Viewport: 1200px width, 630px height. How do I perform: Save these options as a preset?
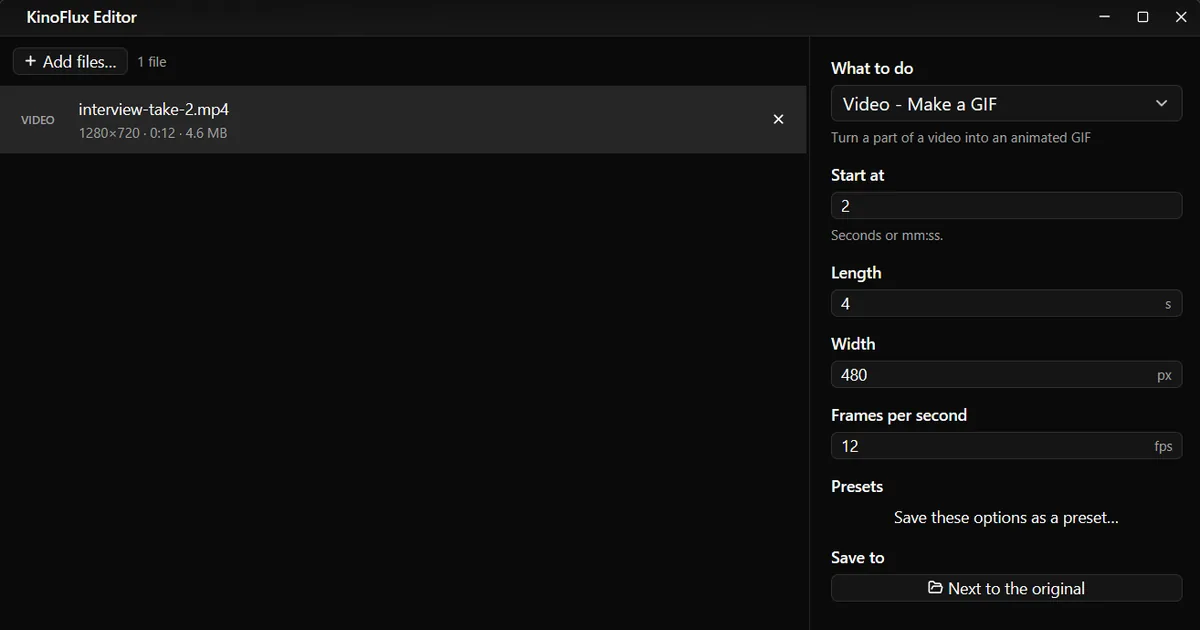pos(1006,518)
